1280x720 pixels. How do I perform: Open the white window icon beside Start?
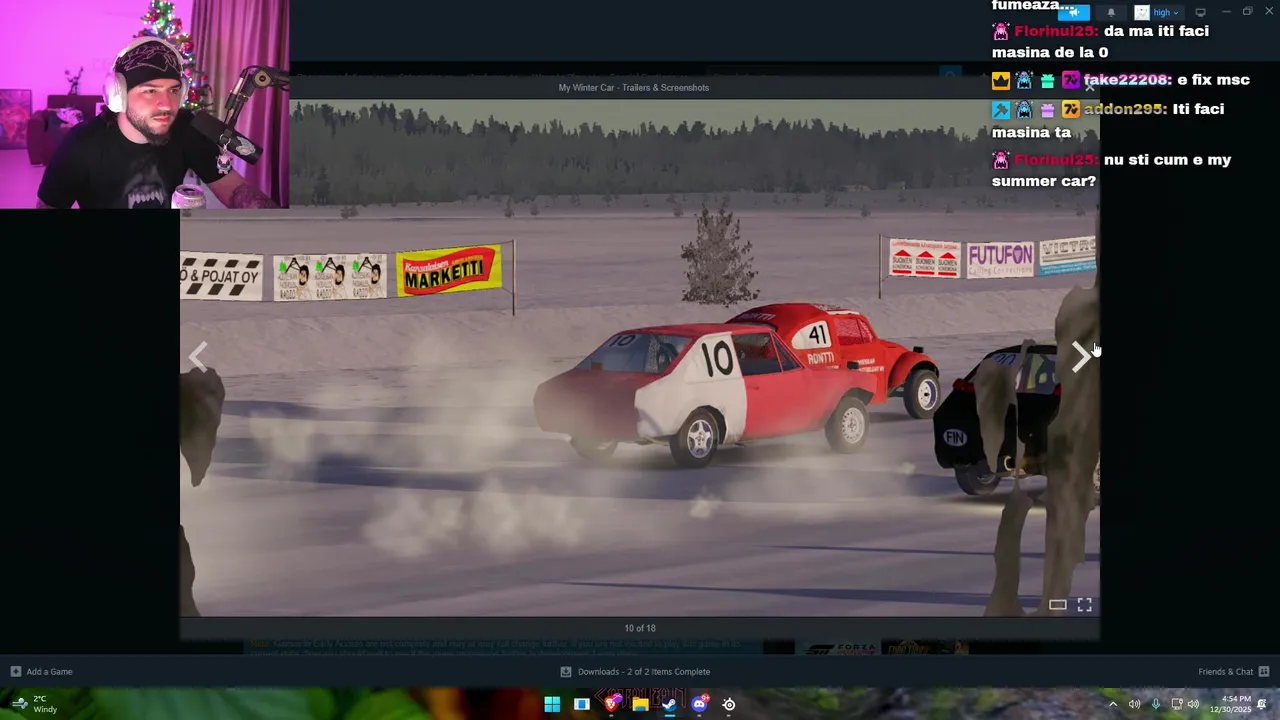(581, 704)
